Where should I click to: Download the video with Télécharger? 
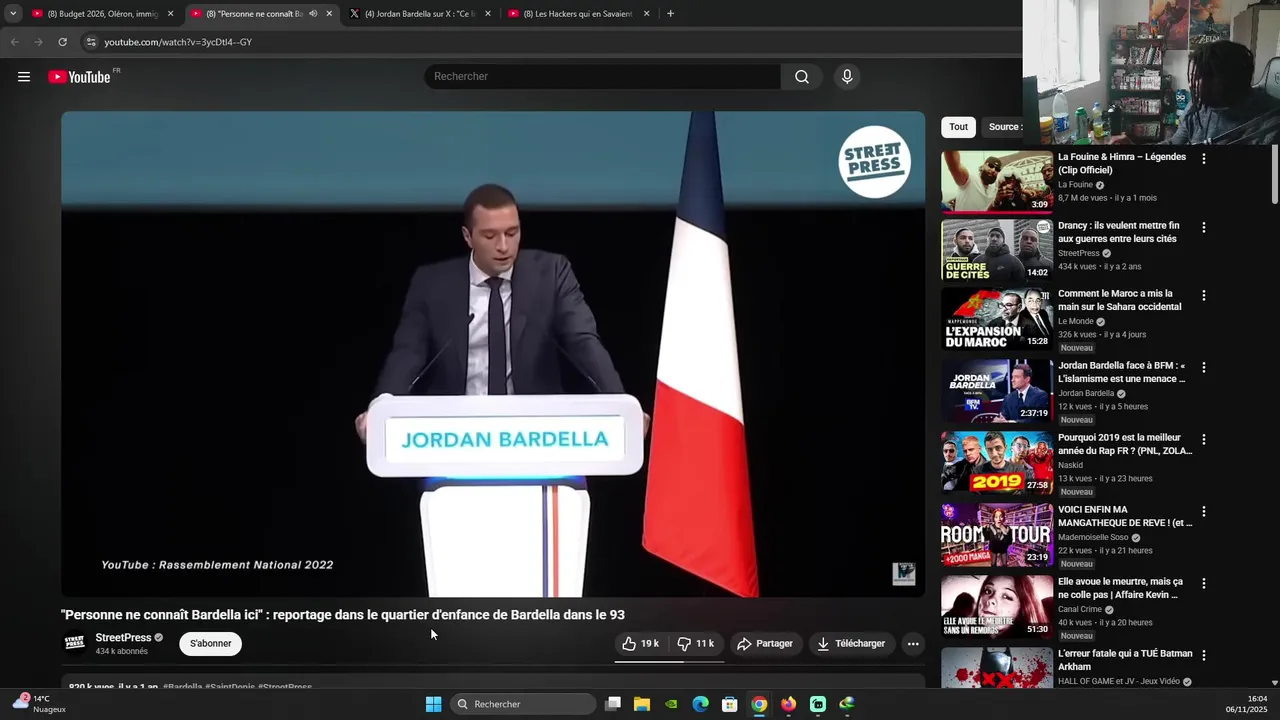tap(851, 643)
